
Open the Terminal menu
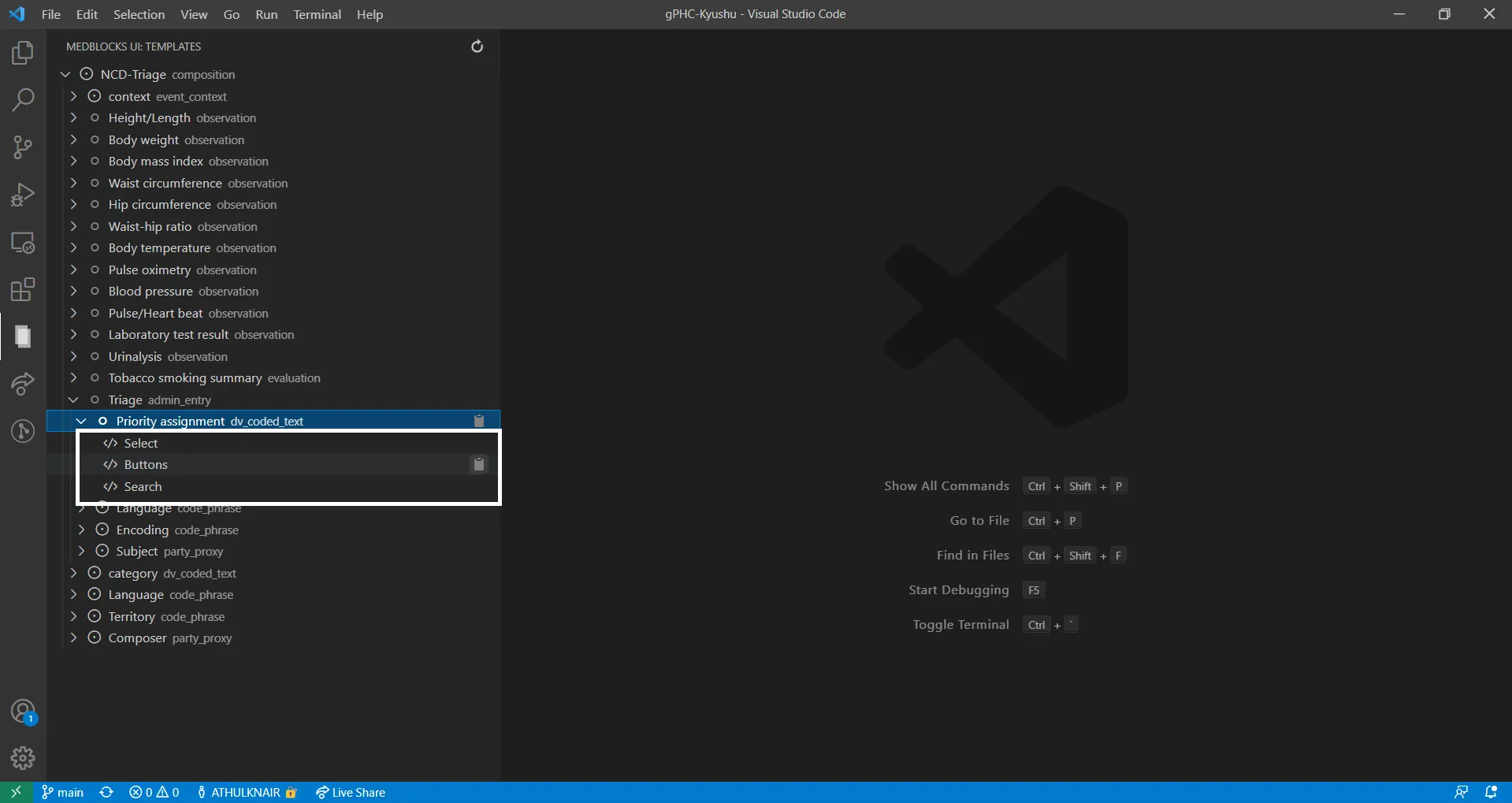coord(317,14)
